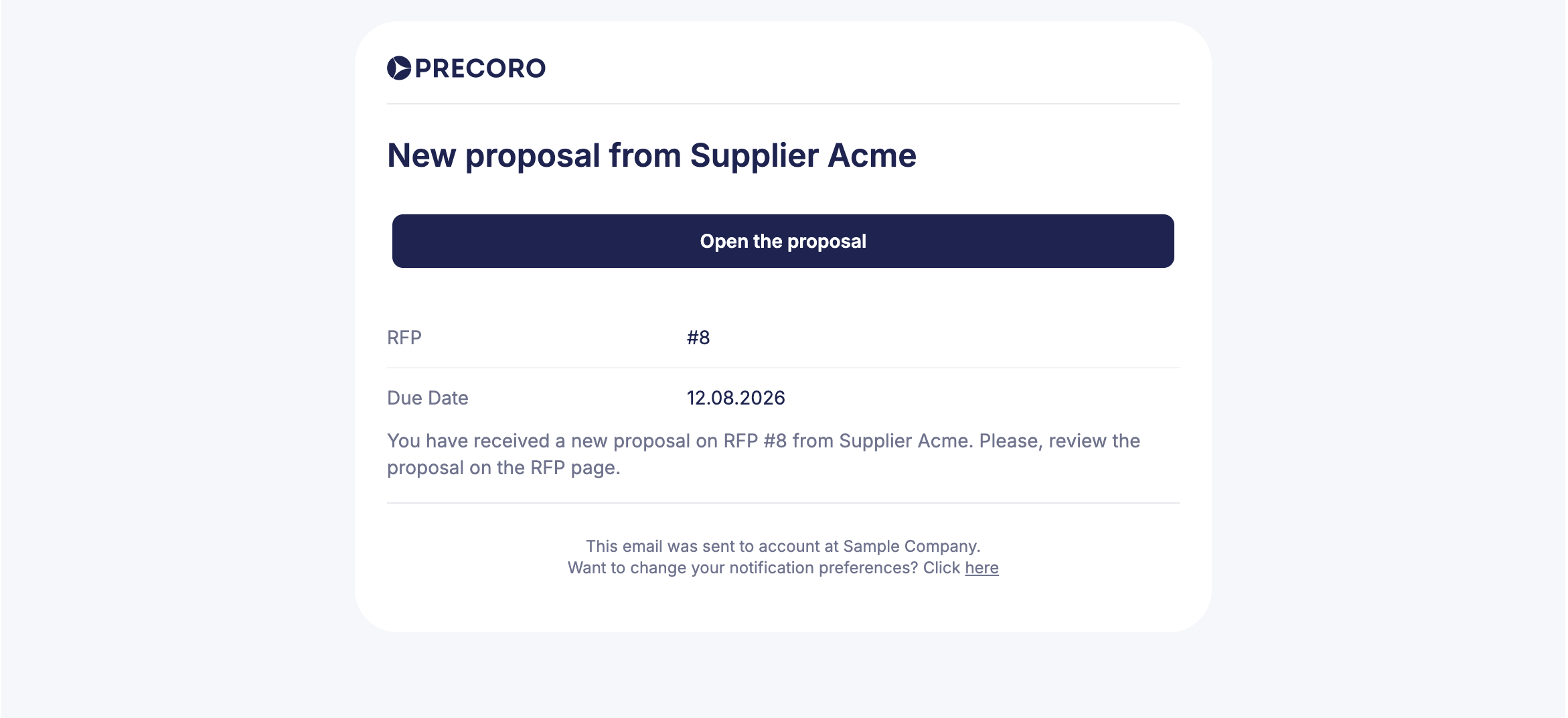Select the RFP row label
1568x718 pixels.
404,338
